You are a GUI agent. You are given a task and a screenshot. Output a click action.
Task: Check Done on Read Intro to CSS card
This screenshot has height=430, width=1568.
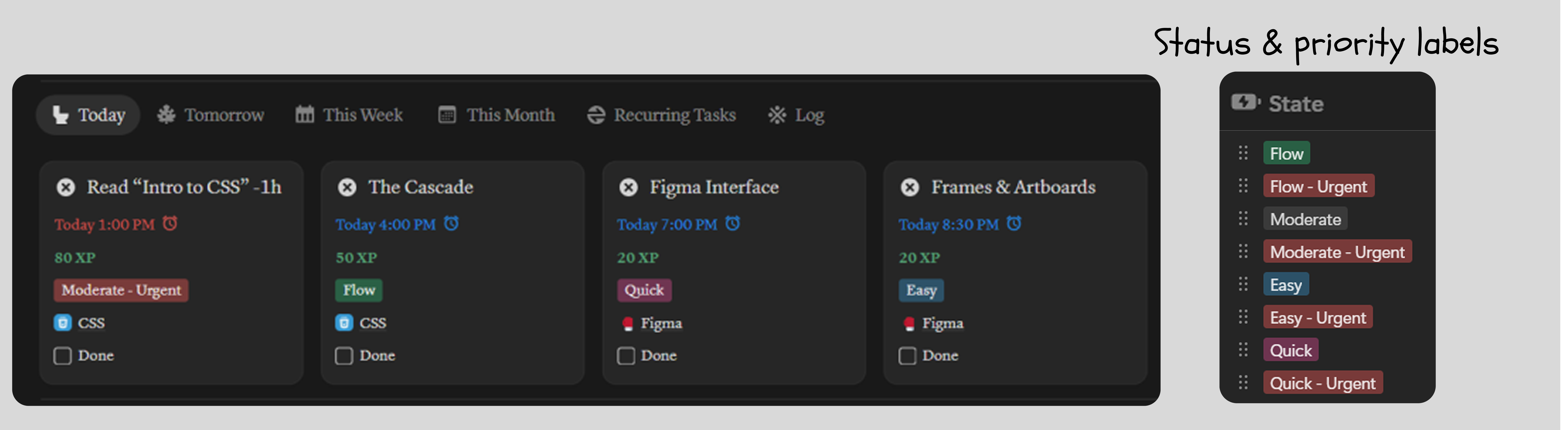(63, 356)
